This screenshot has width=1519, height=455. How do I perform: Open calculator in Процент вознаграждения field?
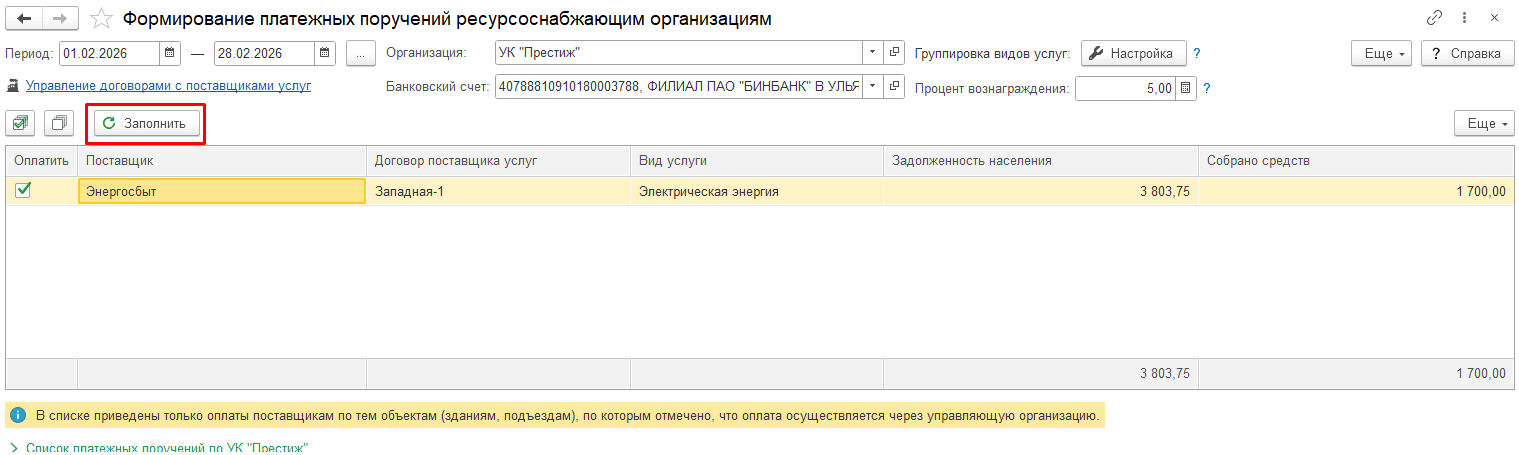(x=1186, y=88)
